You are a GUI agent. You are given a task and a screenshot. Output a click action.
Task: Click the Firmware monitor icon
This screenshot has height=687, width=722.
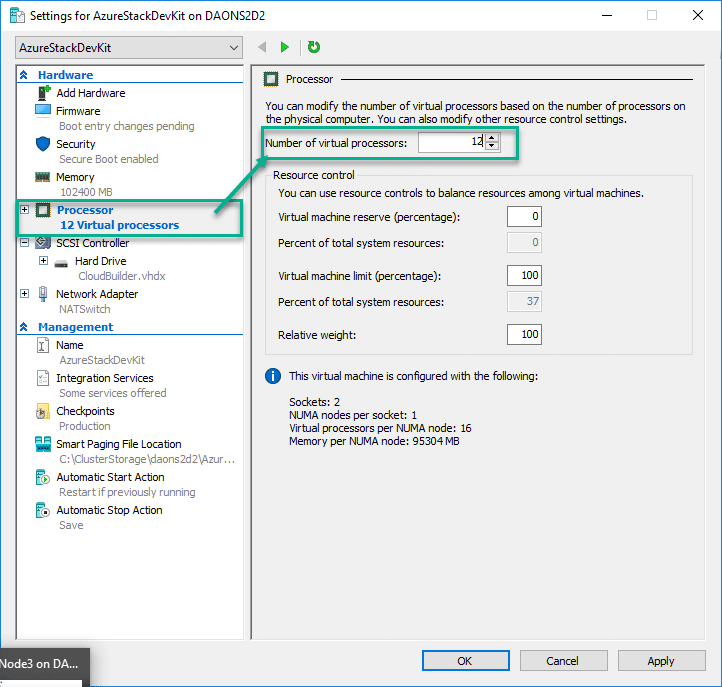43,111
